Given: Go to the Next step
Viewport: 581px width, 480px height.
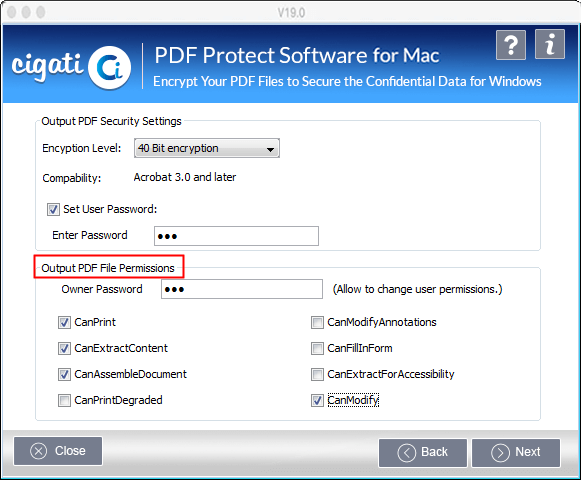Looking at the screenshot, I should pos(516,453).
